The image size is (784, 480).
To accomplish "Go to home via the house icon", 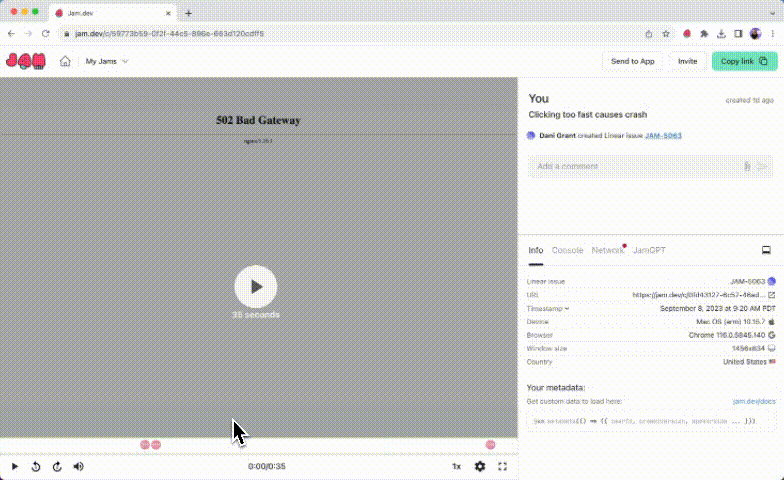I will pos(65,61).
